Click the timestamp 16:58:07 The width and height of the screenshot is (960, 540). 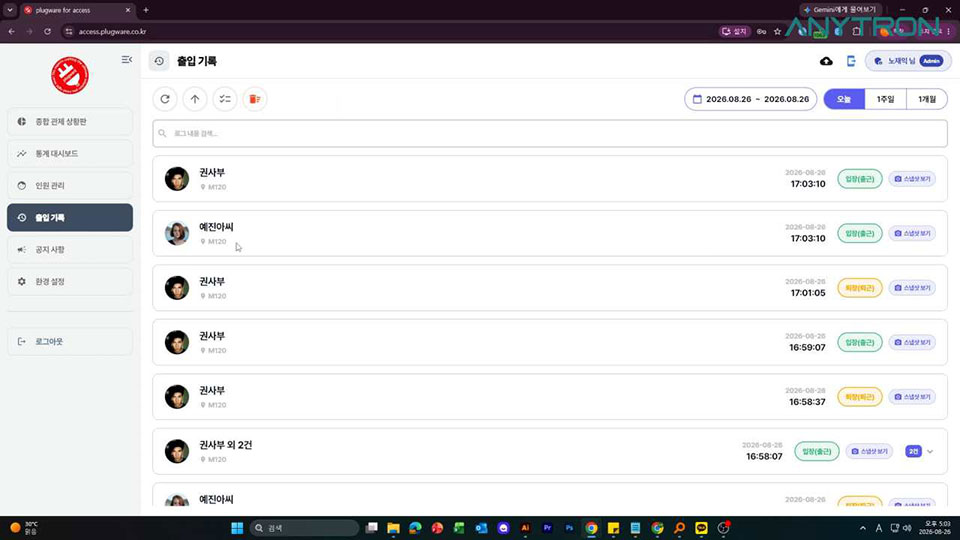(x=764, y=456)
